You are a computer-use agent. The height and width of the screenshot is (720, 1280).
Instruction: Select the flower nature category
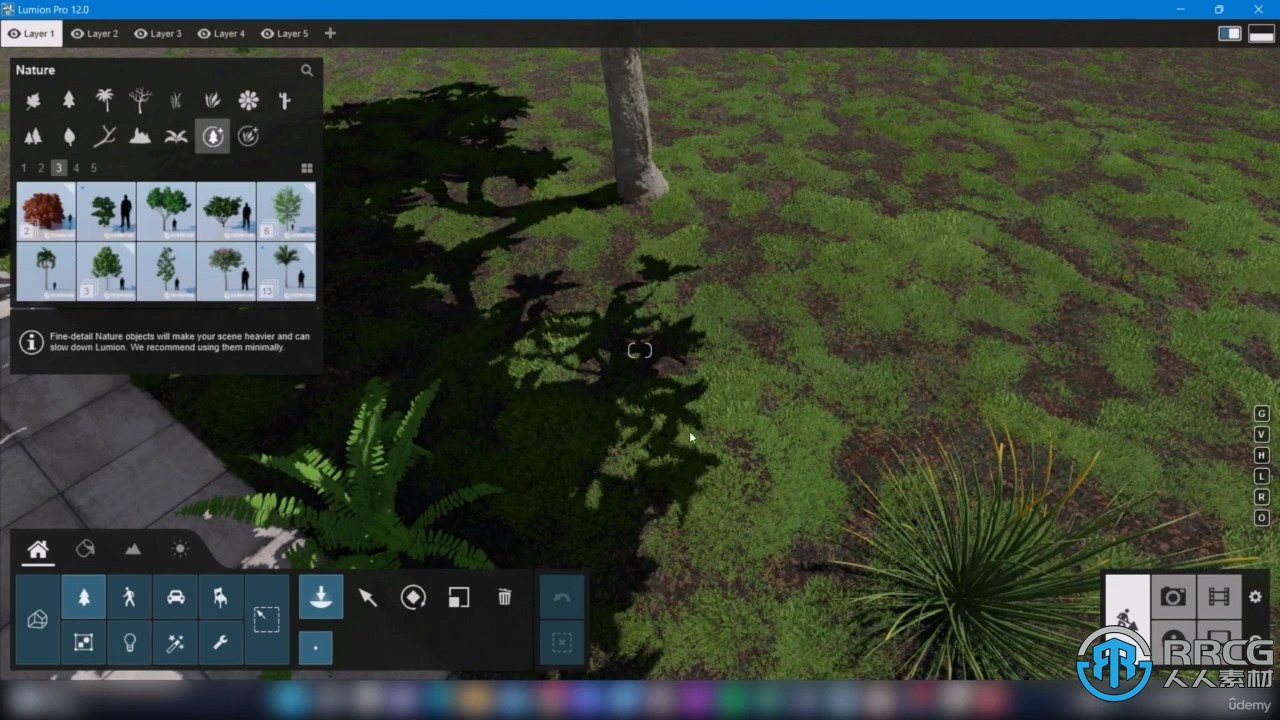click(x=248, y=100)
